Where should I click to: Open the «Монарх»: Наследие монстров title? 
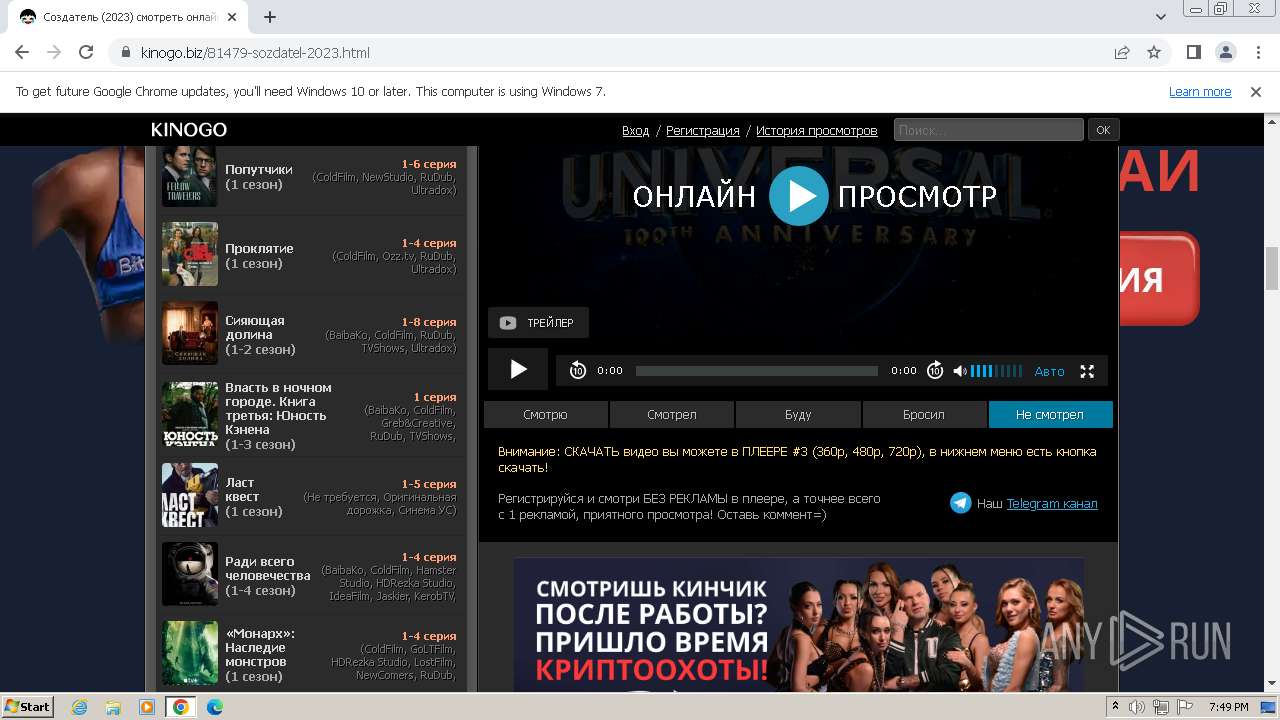[260, 647]
